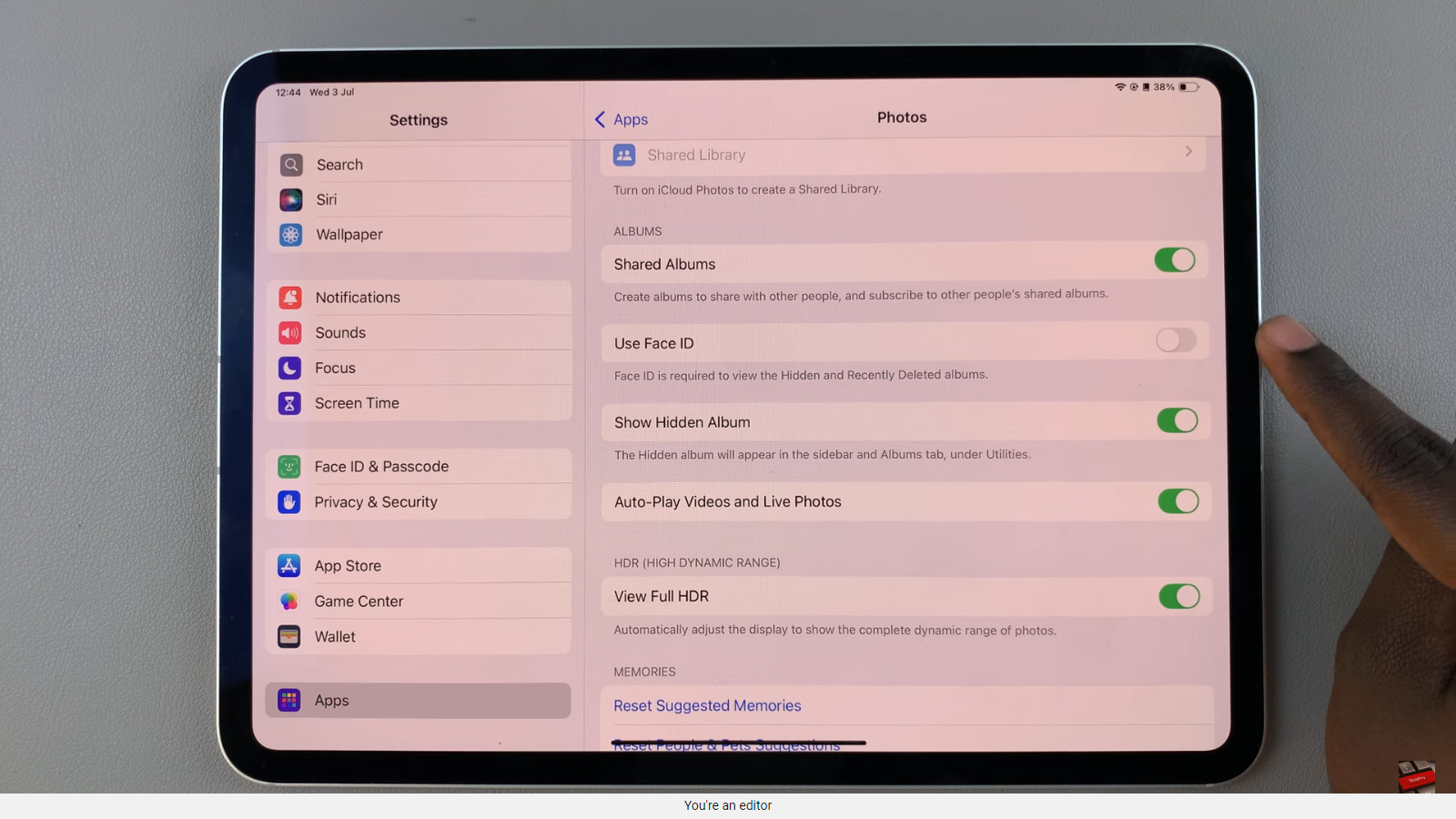Tap the Notifications bell icon
The image size is (1456, 819).
[290, 298]
